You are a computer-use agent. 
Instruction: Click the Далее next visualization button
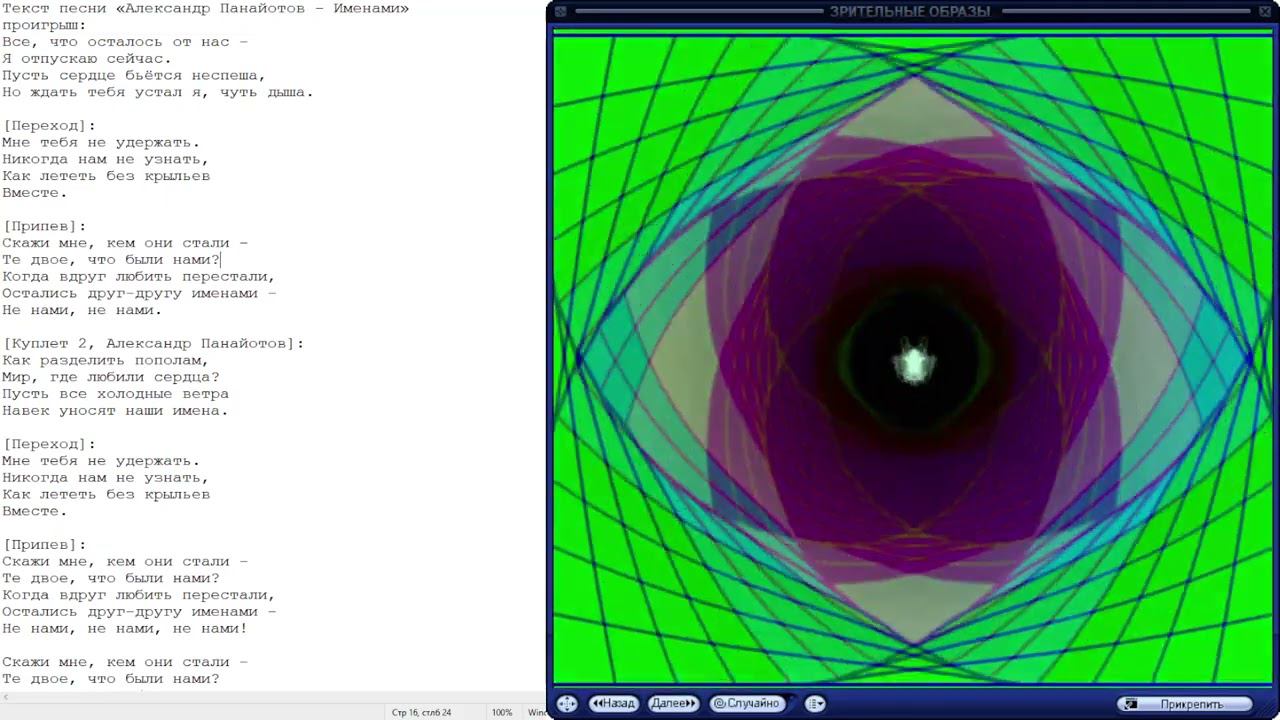(x=673, y=703)
